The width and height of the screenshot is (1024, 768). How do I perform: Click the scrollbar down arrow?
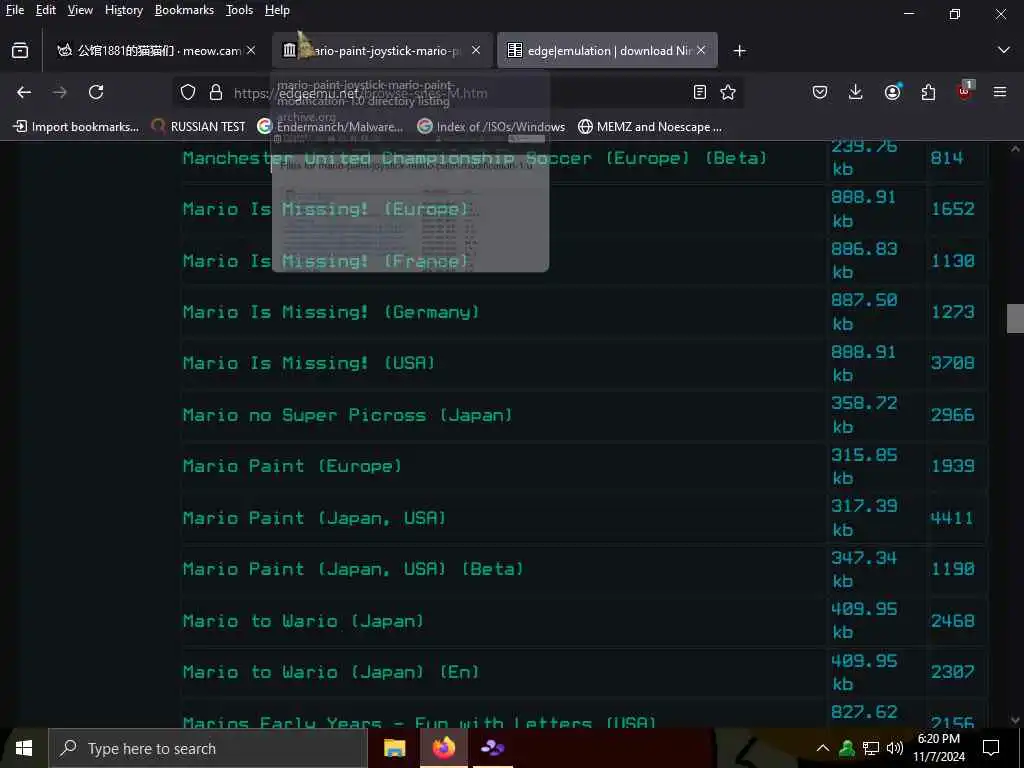point(1015,721)
